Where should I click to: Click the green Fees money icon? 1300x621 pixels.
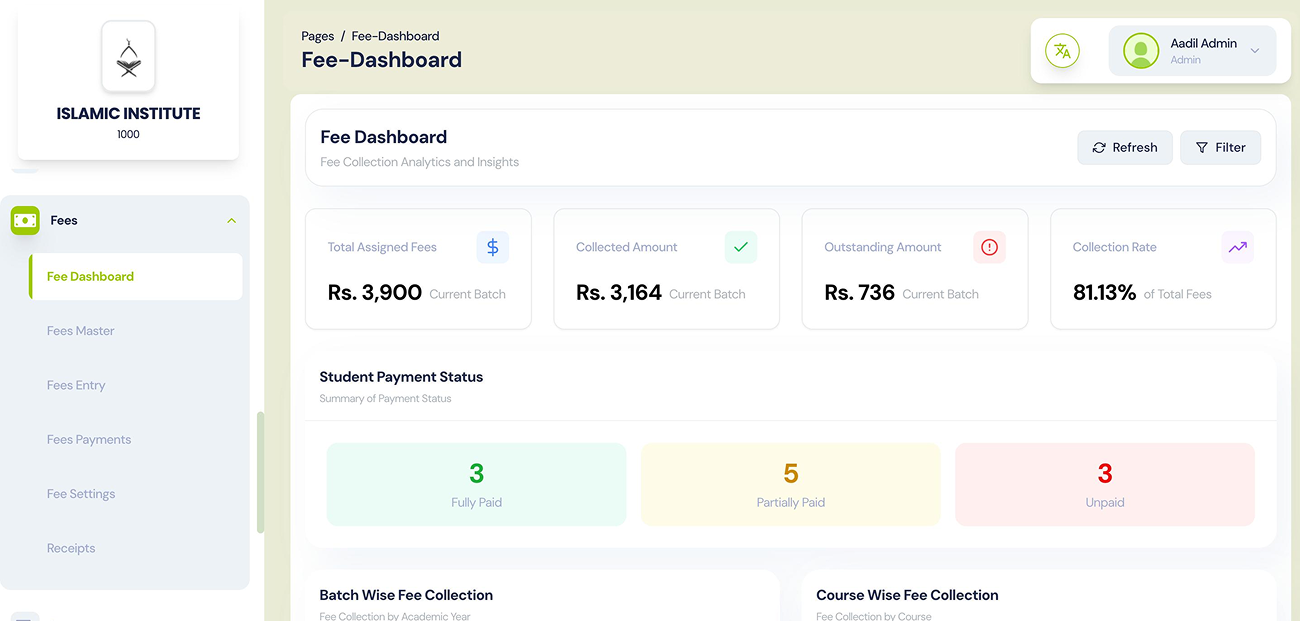tap(25, 220)
